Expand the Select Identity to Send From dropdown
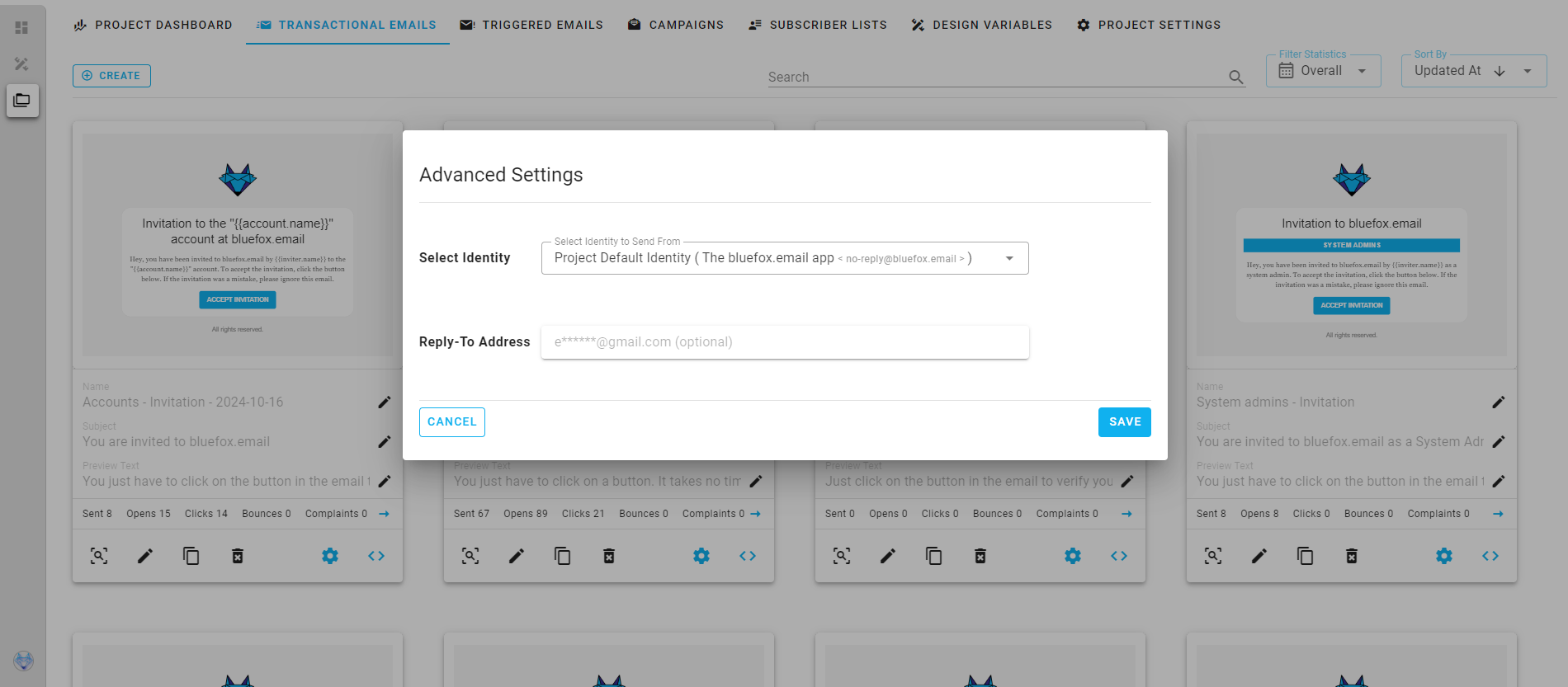 click(785, 258)
